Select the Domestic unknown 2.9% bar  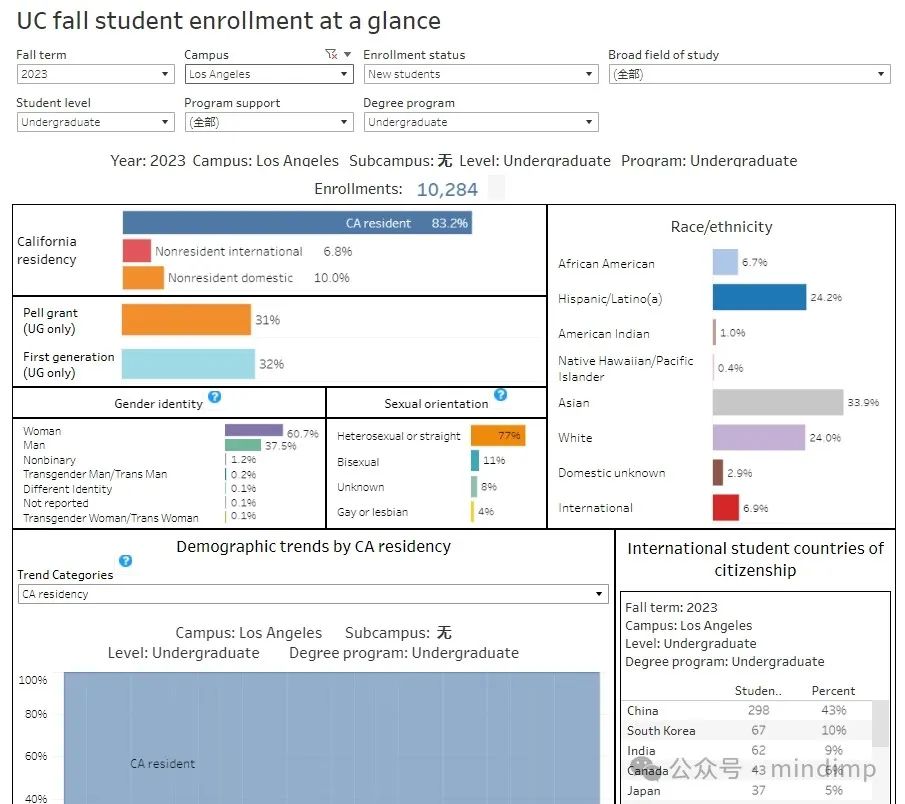pyautogui.click(x=718, y=473)
